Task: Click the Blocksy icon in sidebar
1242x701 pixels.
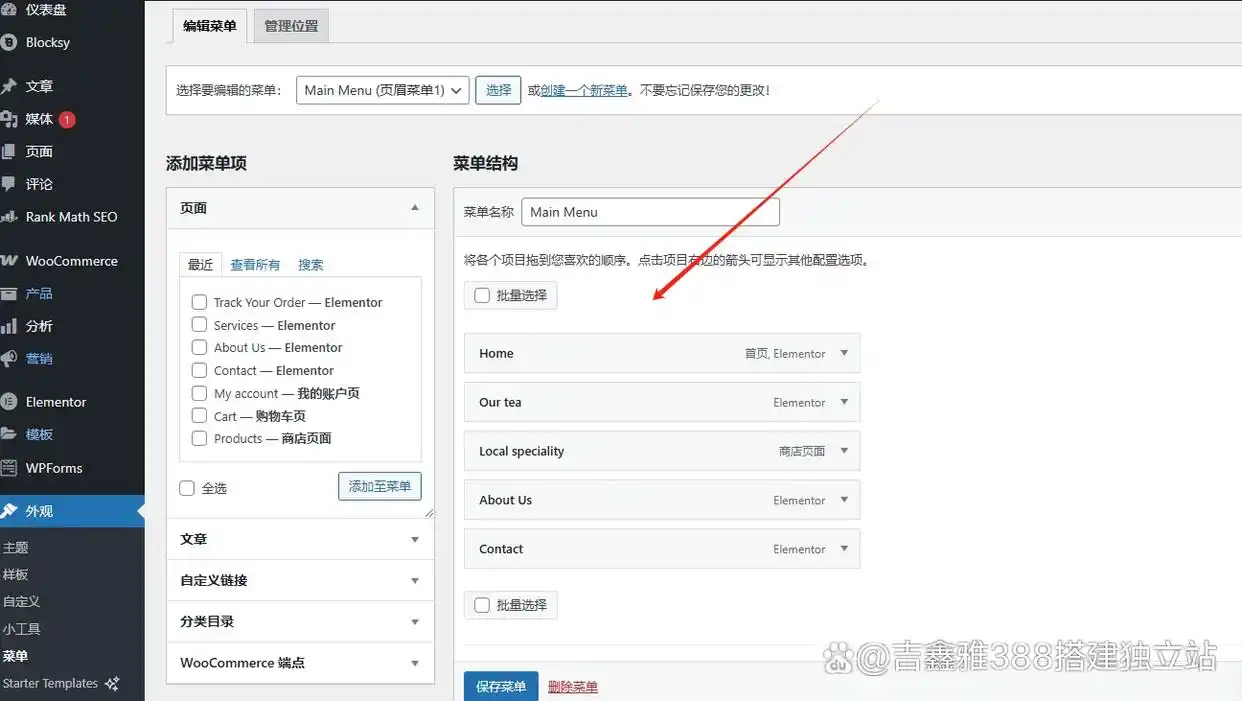Action: (9, 42)
